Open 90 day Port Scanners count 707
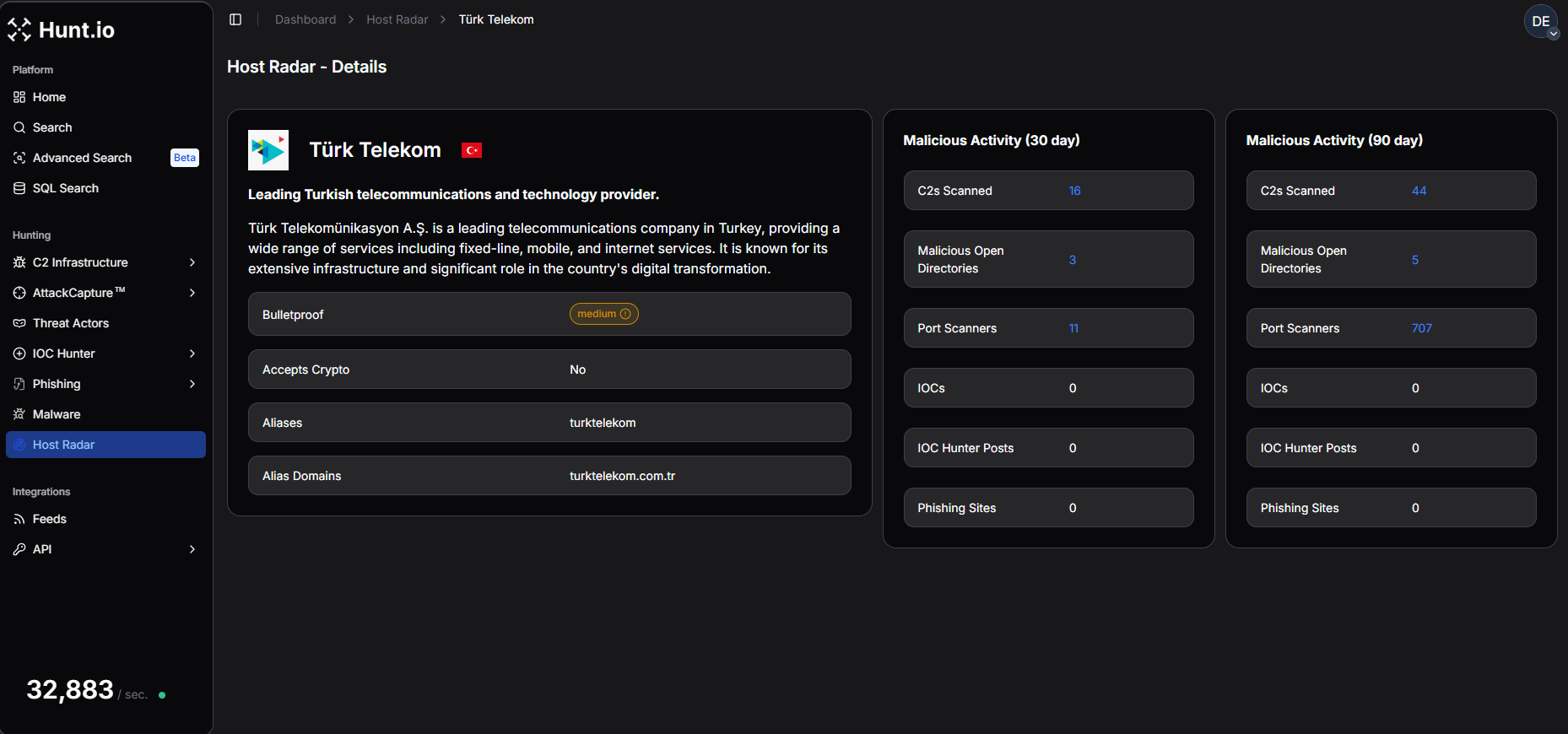The image size is (1568, 734). 1421,328
